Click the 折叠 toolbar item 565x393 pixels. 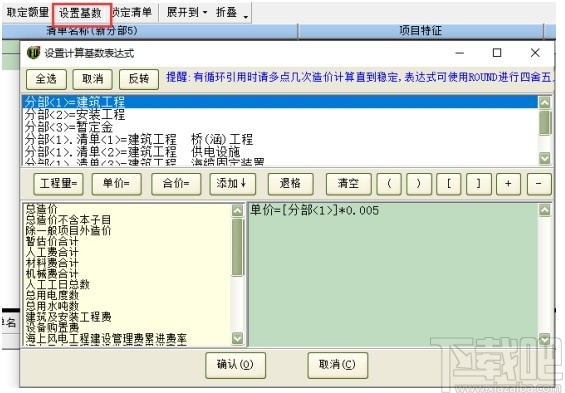(x=226, y=12)
